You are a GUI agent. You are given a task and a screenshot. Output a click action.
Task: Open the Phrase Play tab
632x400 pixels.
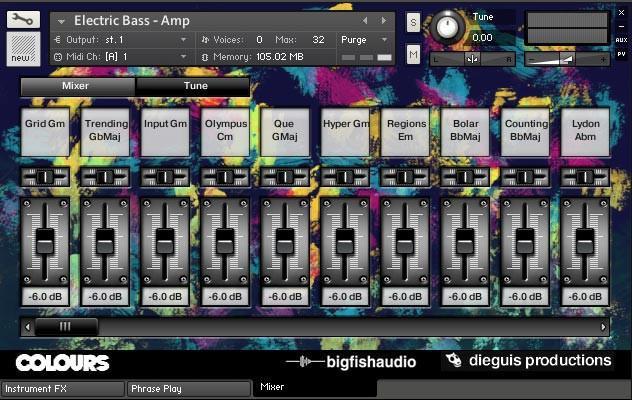click(x=188, y=389)
